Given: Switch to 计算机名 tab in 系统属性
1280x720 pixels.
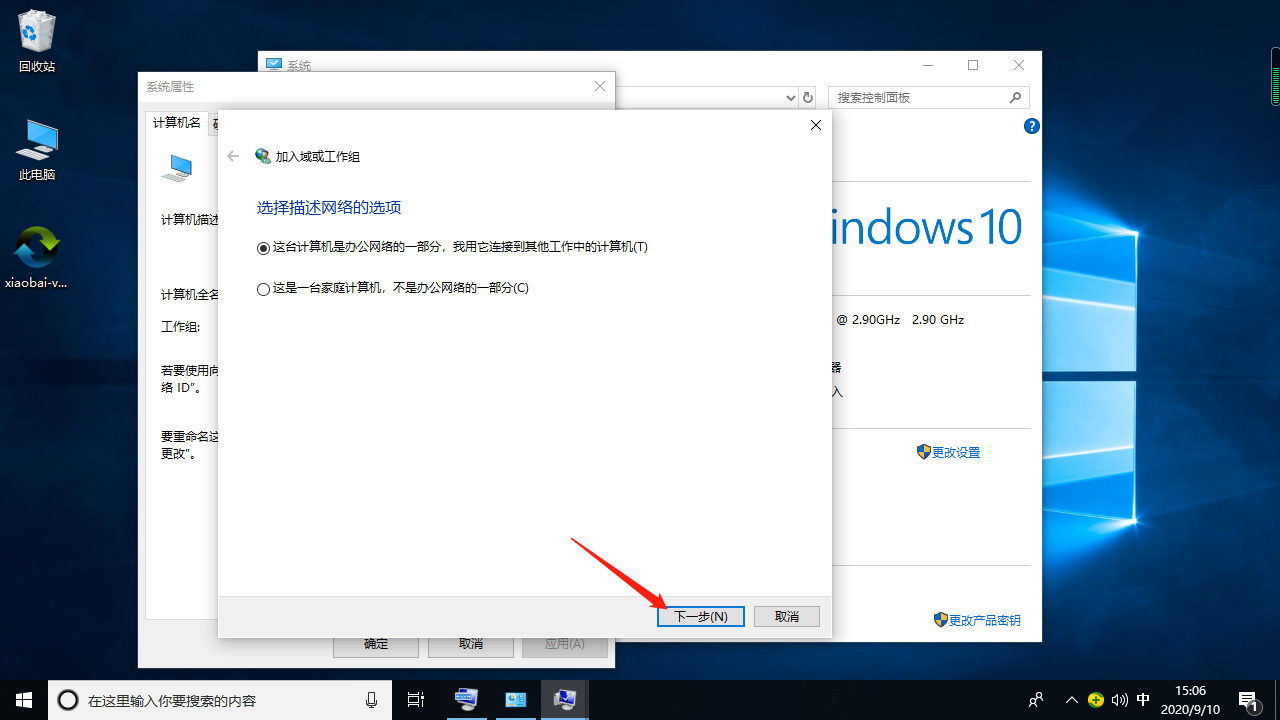Looking at the screenshot, I should click(177, 123).
